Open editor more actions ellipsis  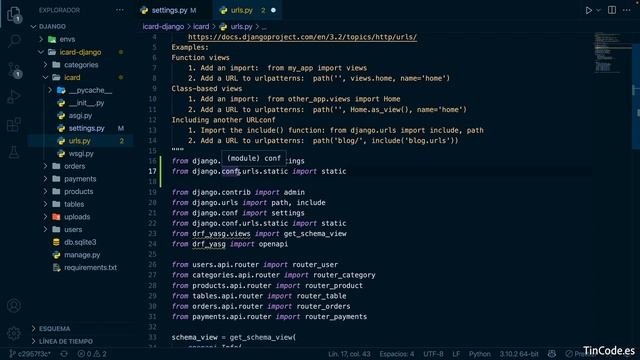pos(627,10)
